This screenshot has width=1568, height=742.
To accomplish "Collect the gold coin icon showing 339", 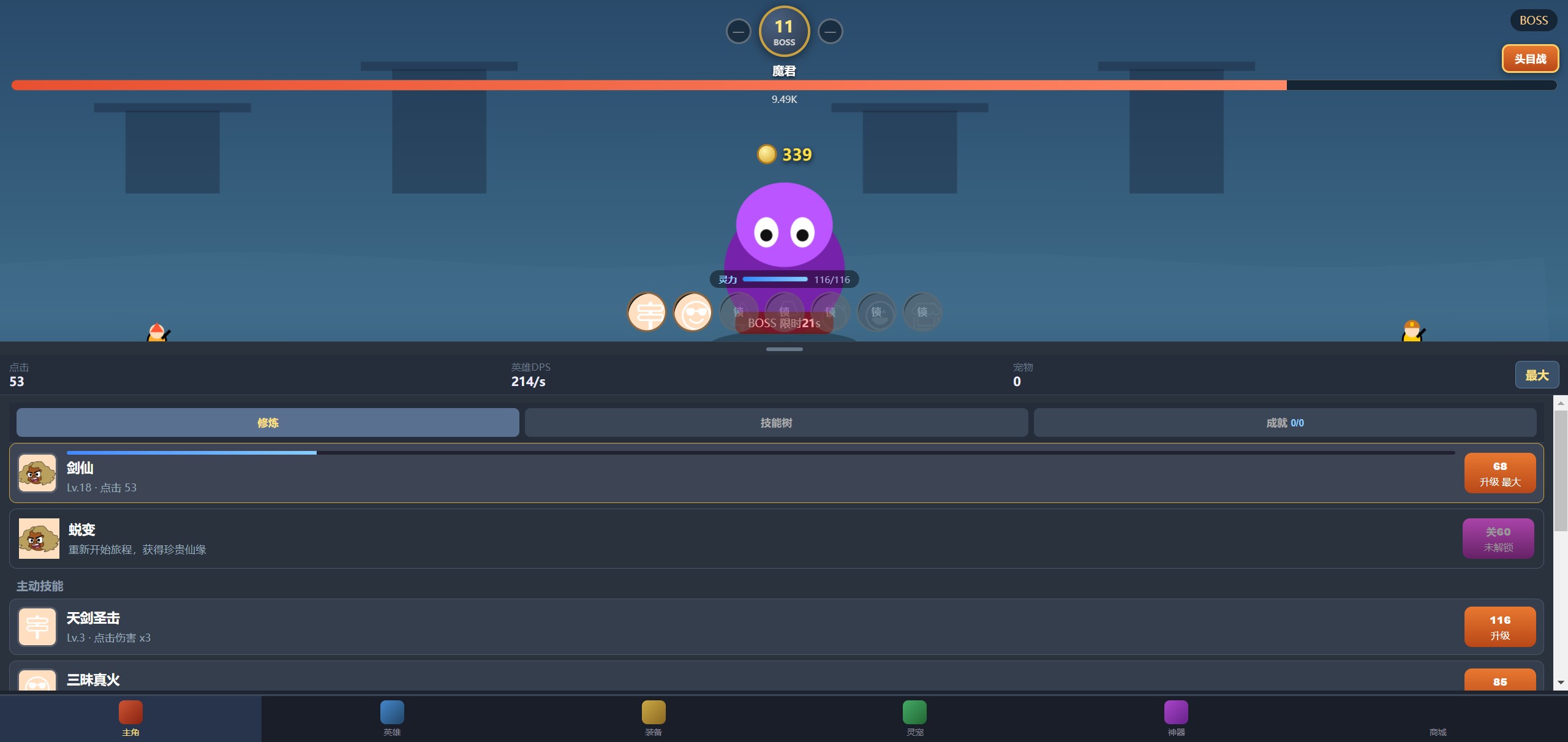I will tap(767, 154).
